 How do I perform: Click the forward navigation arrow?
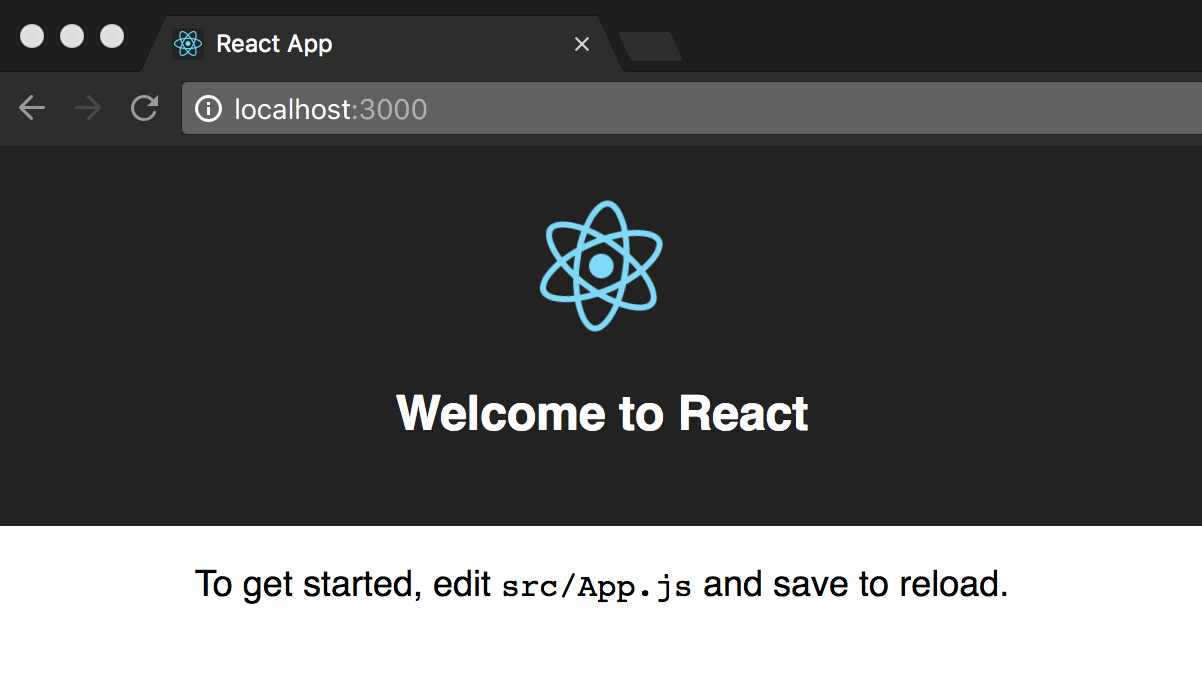pos(88,108)
